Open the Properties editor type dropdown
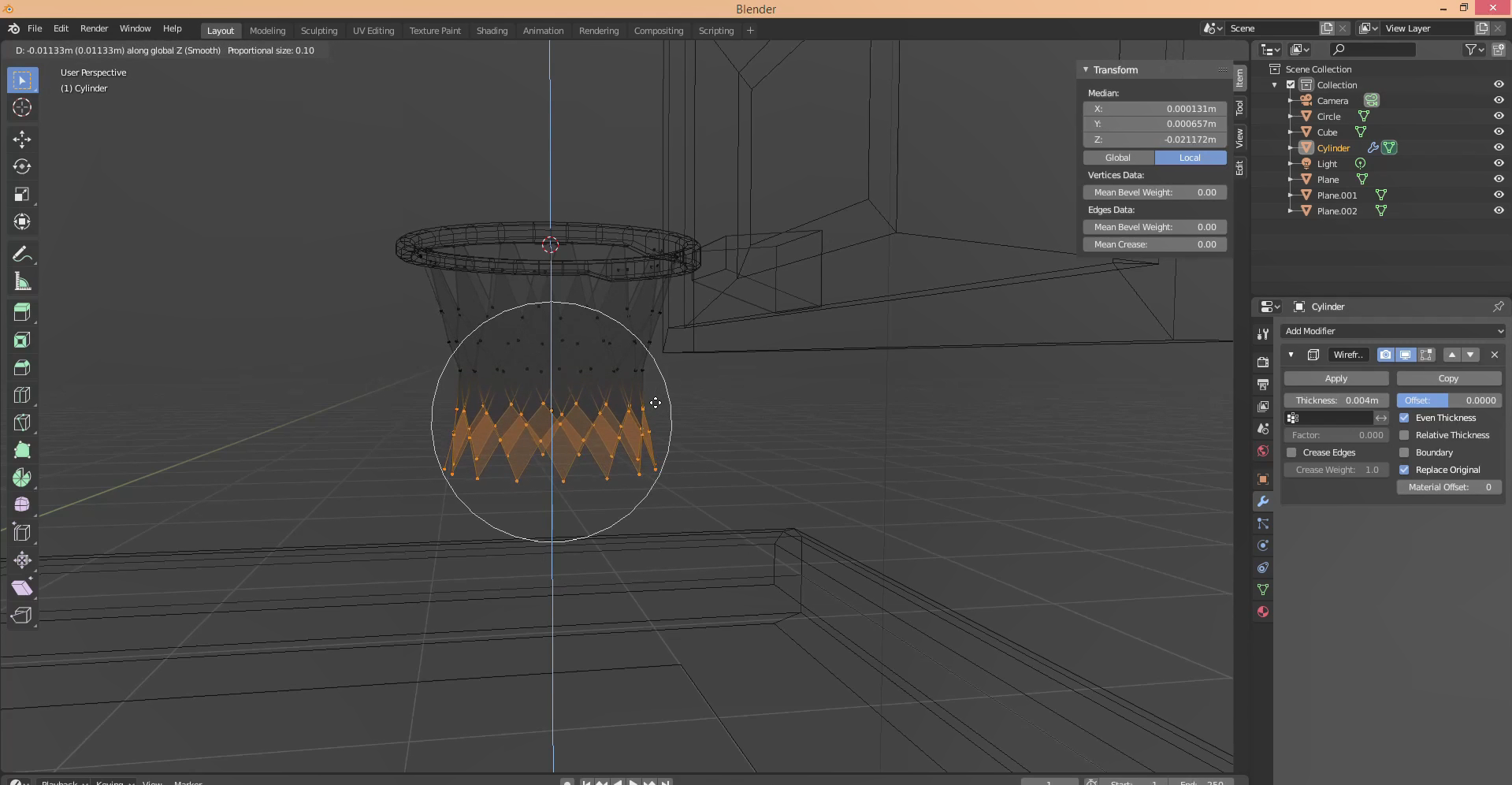This screenshot has height=785, width=1512. pos(1269,307)
